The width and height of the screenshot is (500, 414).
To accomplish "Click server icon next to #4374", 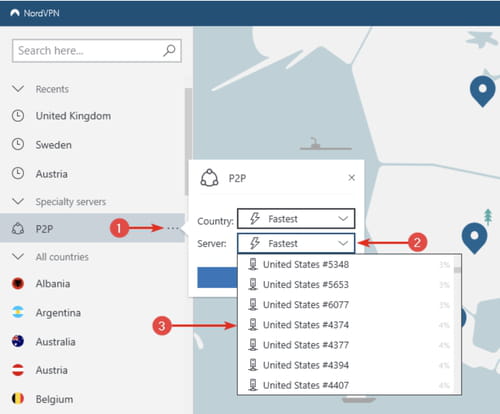I will (253, 324).
